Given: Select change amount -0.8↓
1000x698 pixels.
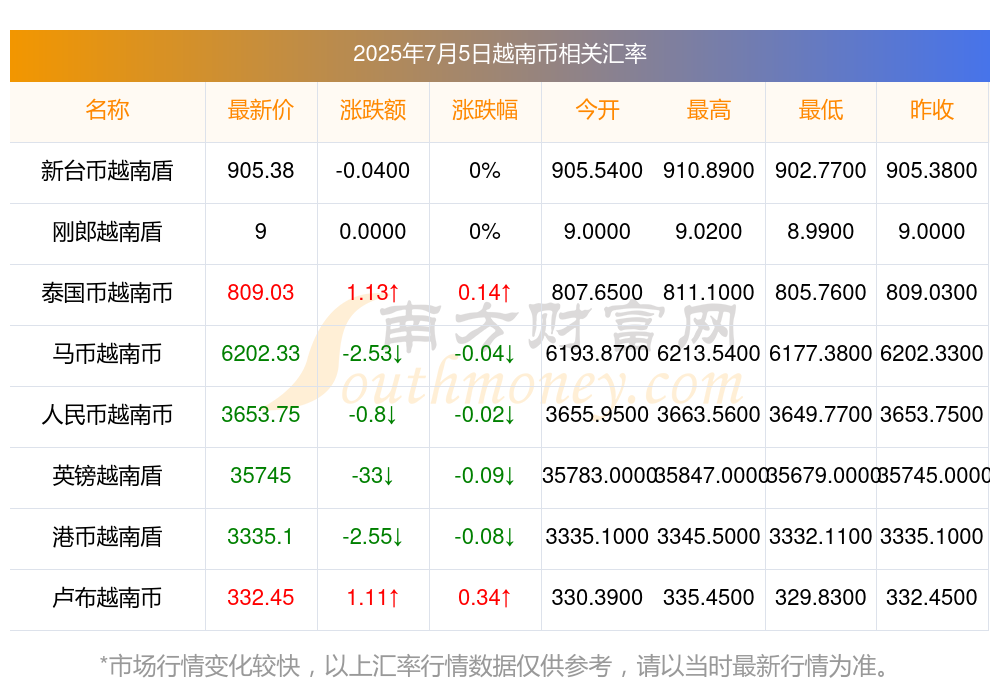Looking at the screenshot, I should point(372,415).
